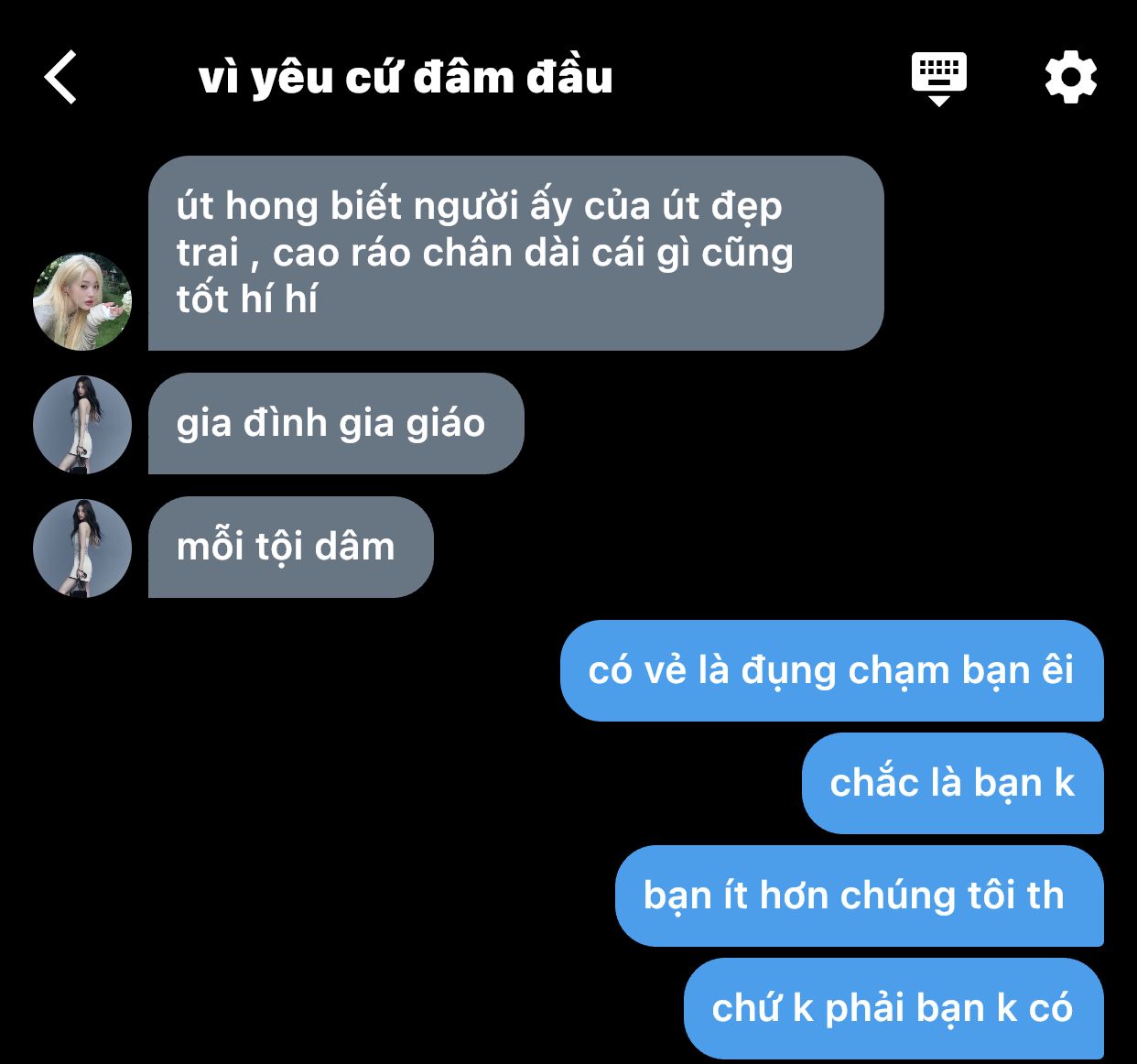View profile picture of the blonde user

point(82,301)
